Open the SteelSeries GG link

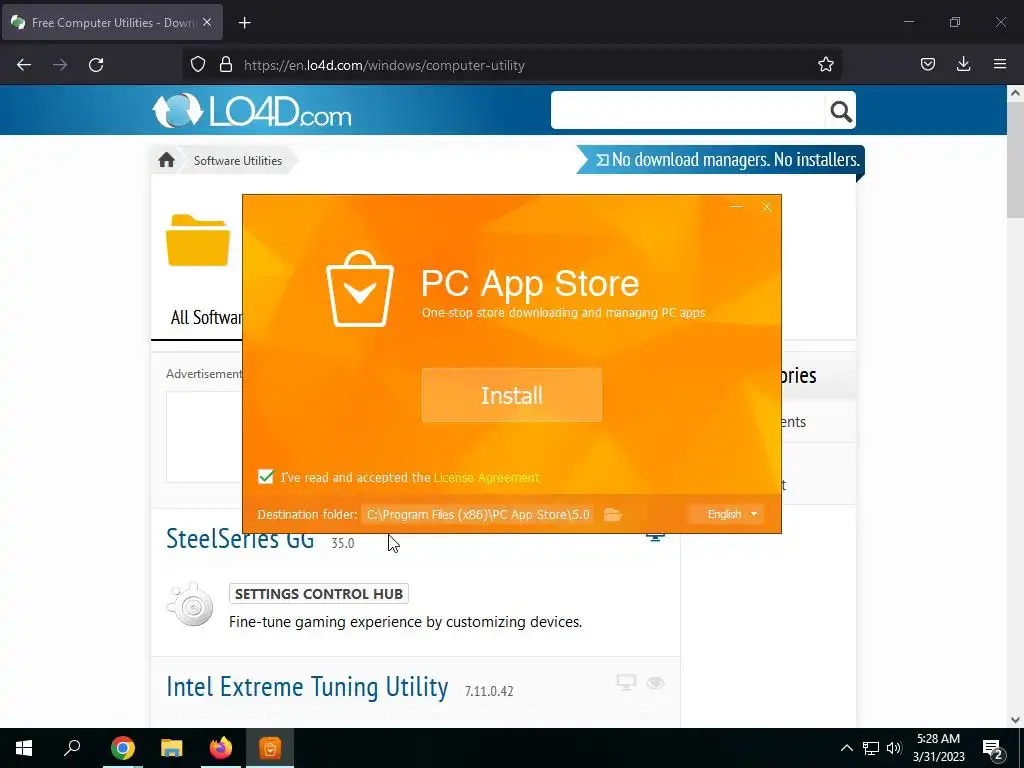click(x=240, y=539)
